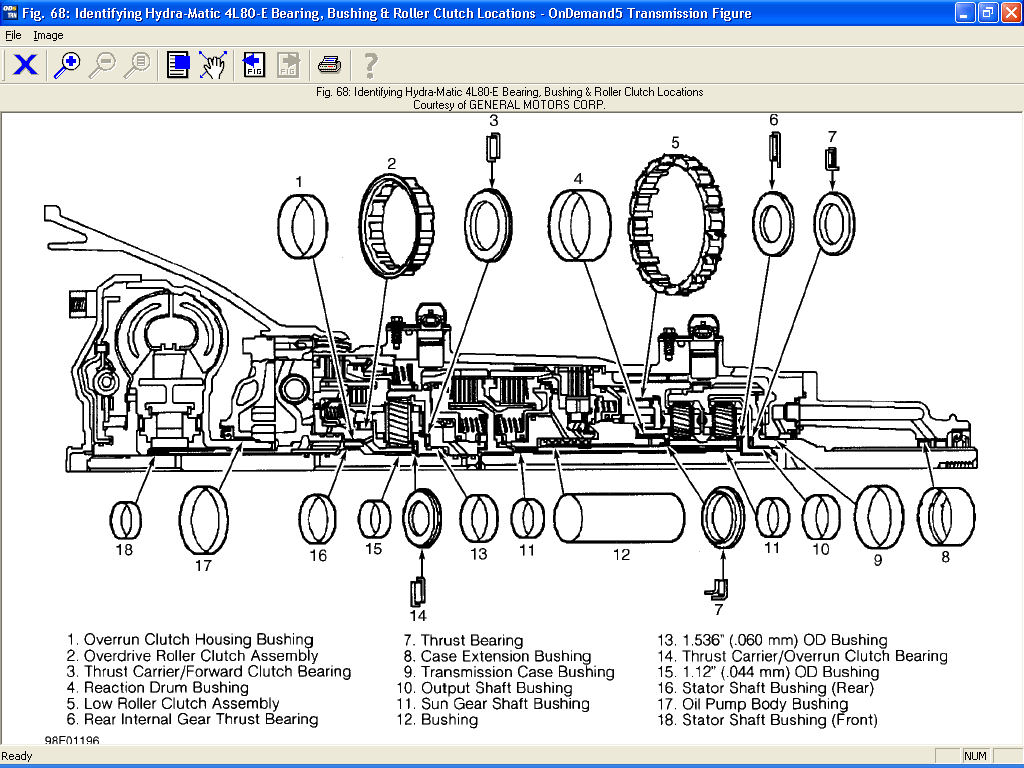The width and height of the screenshot is (1024, 768).
Task: Click the figure code '98E01196'
Action: [x=72, y=741]
